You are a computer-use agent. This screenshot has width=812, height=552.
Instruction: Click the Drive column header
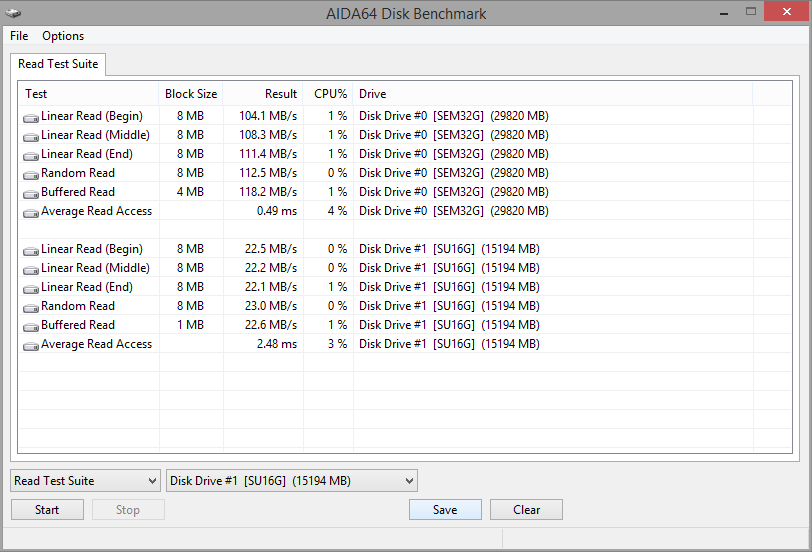point(553,94)
